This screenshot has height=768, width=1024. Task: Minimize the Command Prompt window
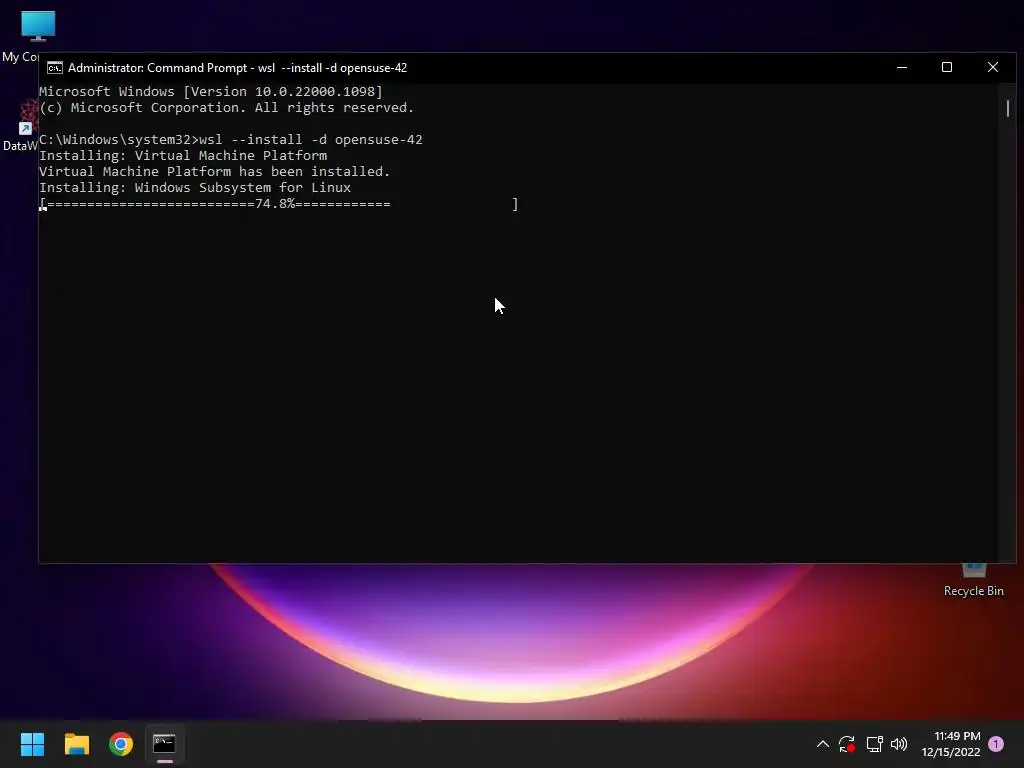902,67
